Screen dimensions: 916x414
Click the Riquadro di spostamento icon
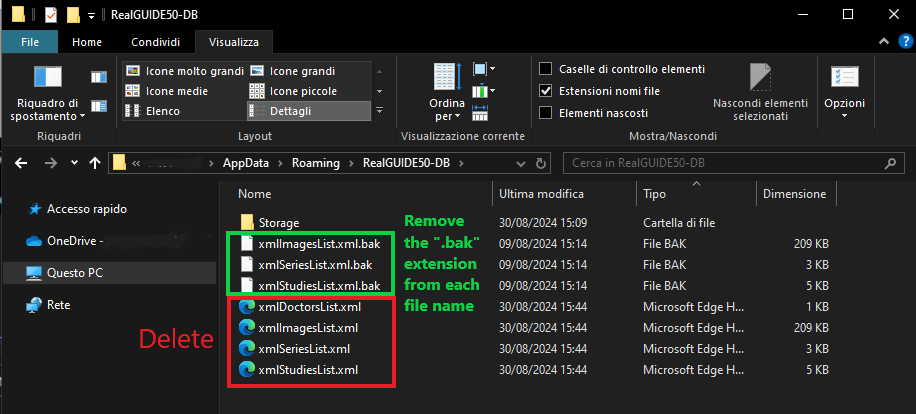[x=48, y=78]
